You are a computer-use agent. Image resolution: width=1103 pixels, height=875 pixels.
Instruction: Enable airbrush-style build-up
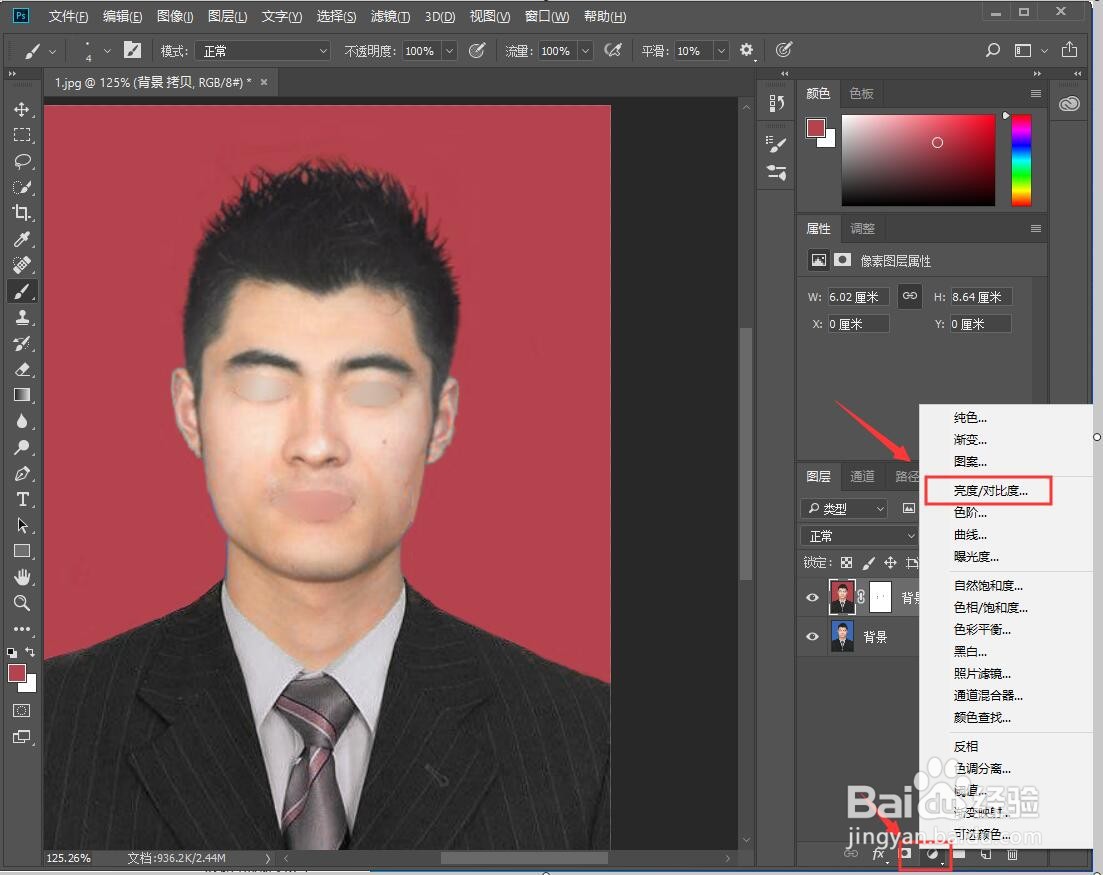[613, 51]
